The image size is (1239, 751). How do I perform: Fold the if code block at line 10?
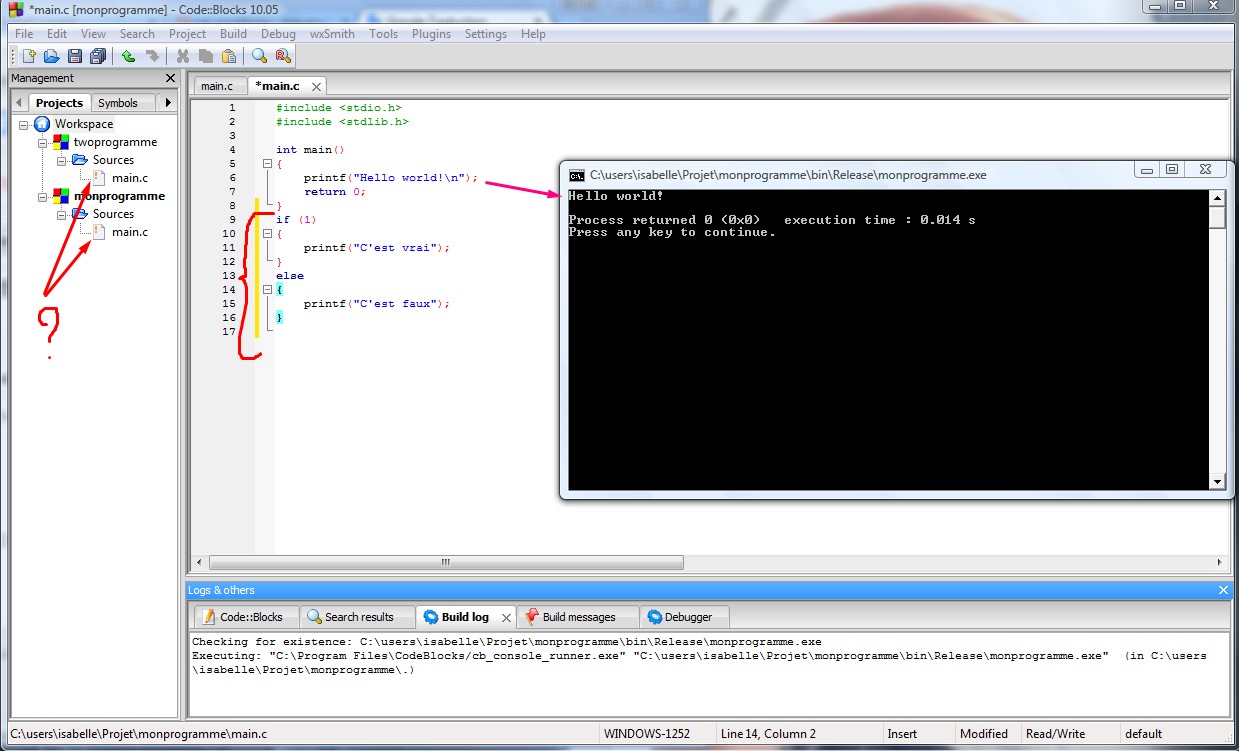point(267,234)
